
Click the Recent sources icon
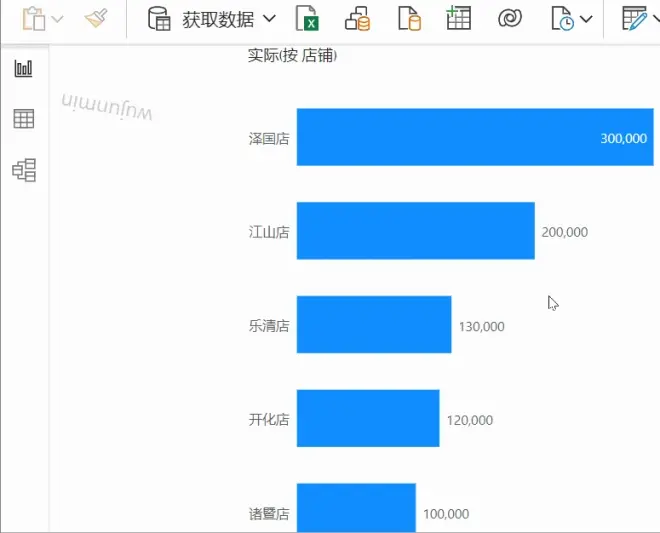(x=562, y=19)
